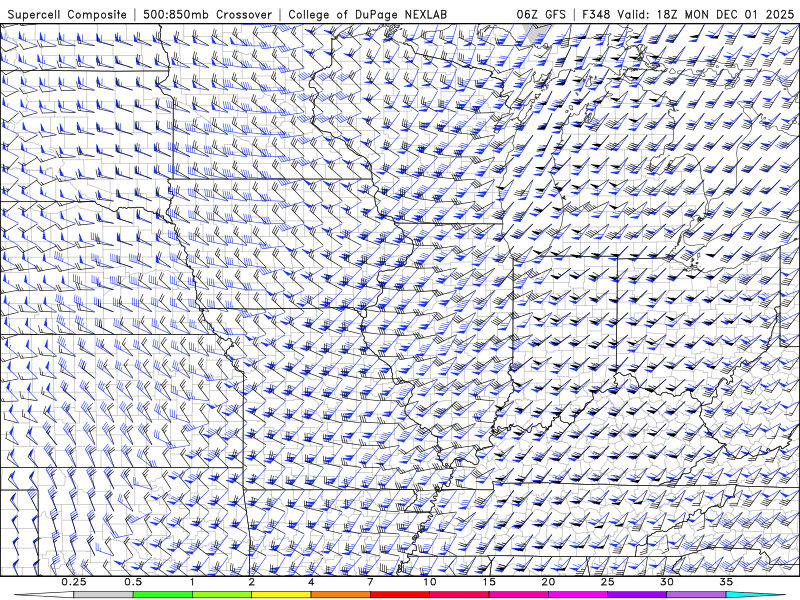Viewport: 800px width, 600px height.
Task: Pick the lavender segment between 30 and 35
Action: click(696, 595)
